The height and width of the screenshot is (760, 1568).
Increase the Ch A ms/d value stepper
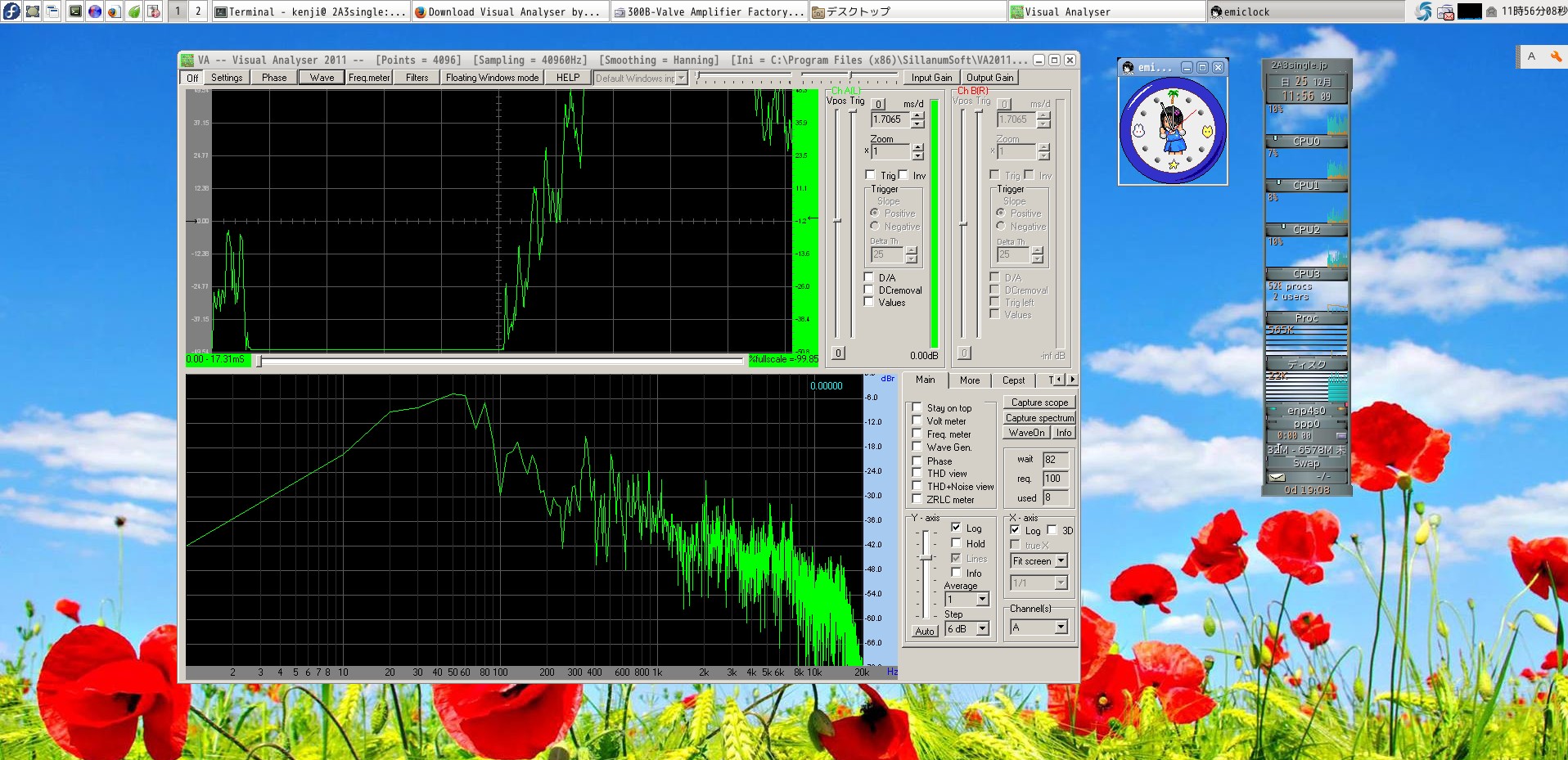(917, 115)
